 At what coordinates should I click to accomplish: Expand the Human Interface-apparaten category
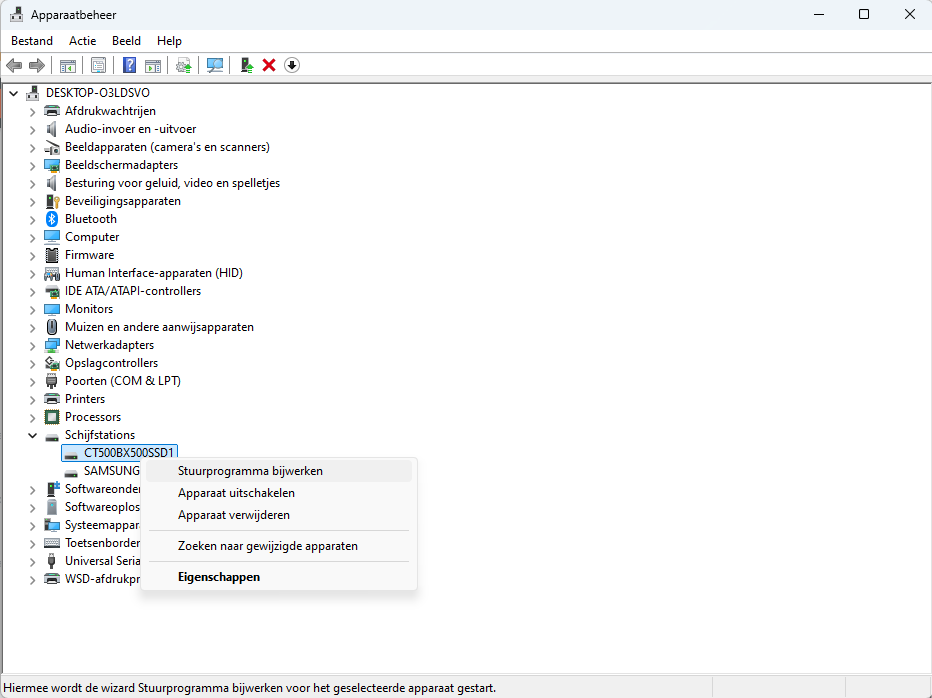pyautogui.click(x=33, y=273)
